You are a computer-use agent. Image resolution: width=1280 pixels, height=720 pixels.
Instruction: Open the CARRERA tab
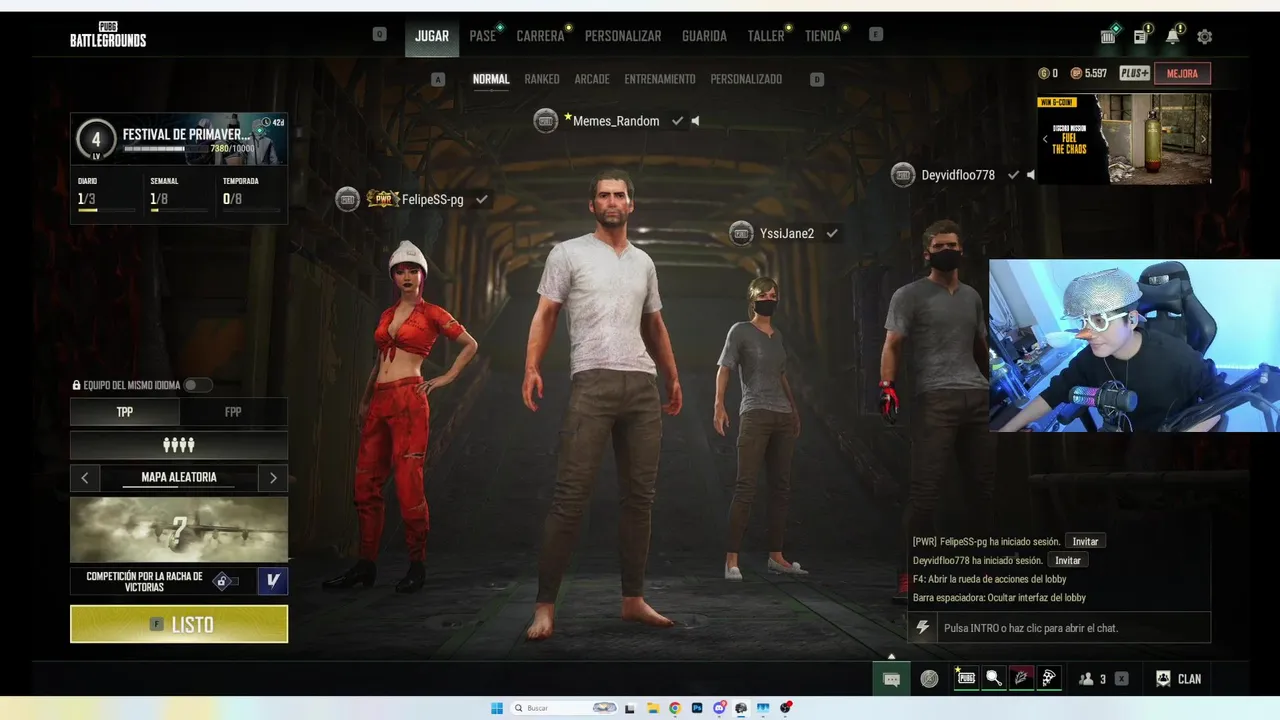coord(541,36)
